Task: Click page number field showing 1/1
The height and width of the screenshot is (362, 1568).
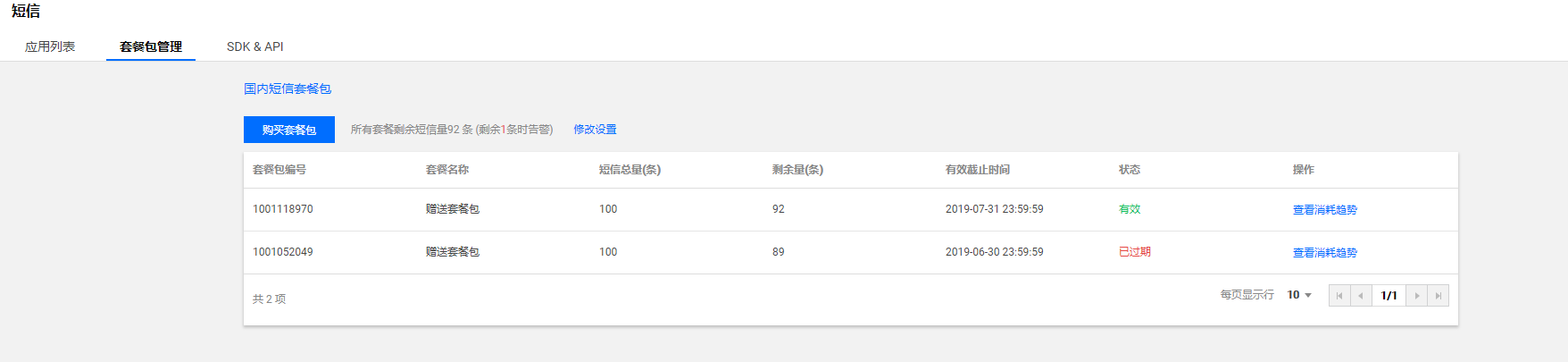Action: click(1389, 296)
